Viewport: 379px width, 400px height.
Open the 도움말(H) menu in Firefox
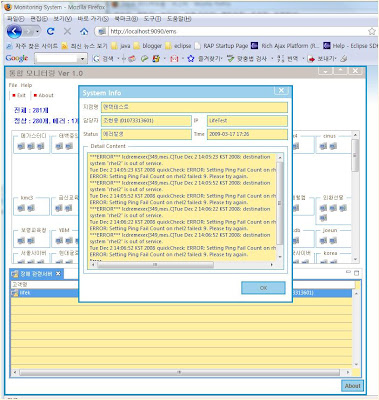(179, 19)
